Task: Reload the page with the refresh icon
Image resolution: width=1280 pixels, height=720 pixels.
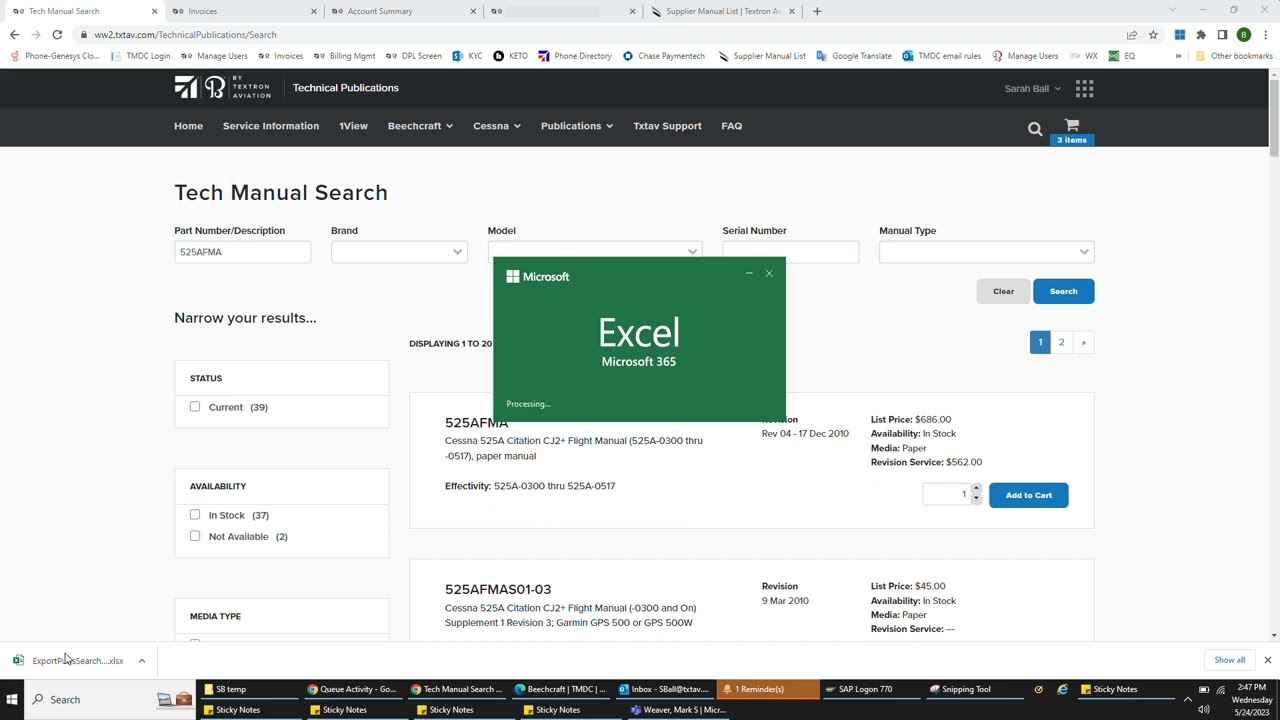Action: coord(57,35)
